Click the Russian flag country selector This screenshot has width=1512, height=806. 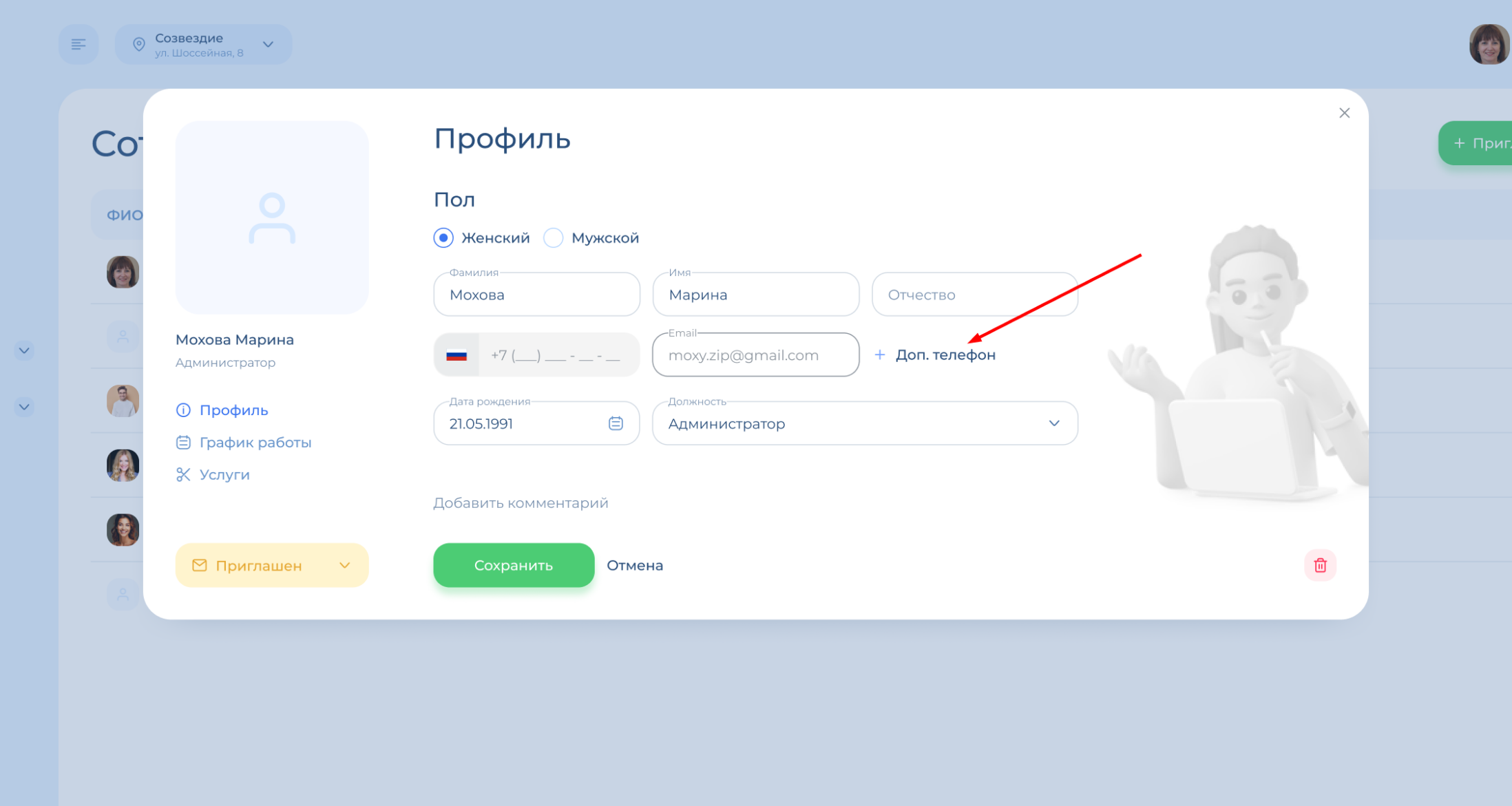[x=456, y=355]
